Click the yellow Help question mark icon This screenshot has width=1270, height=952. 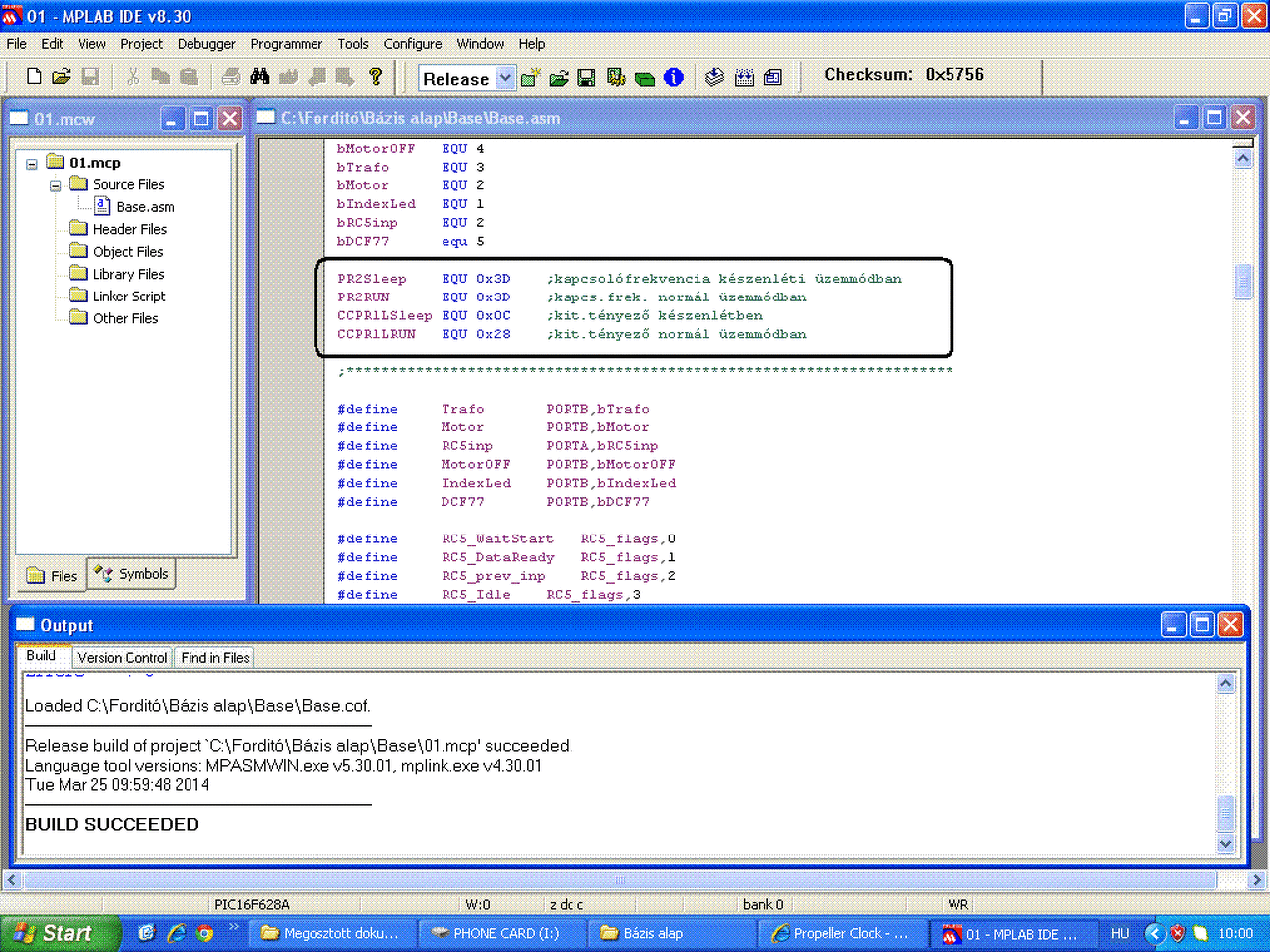coord(375,77)
